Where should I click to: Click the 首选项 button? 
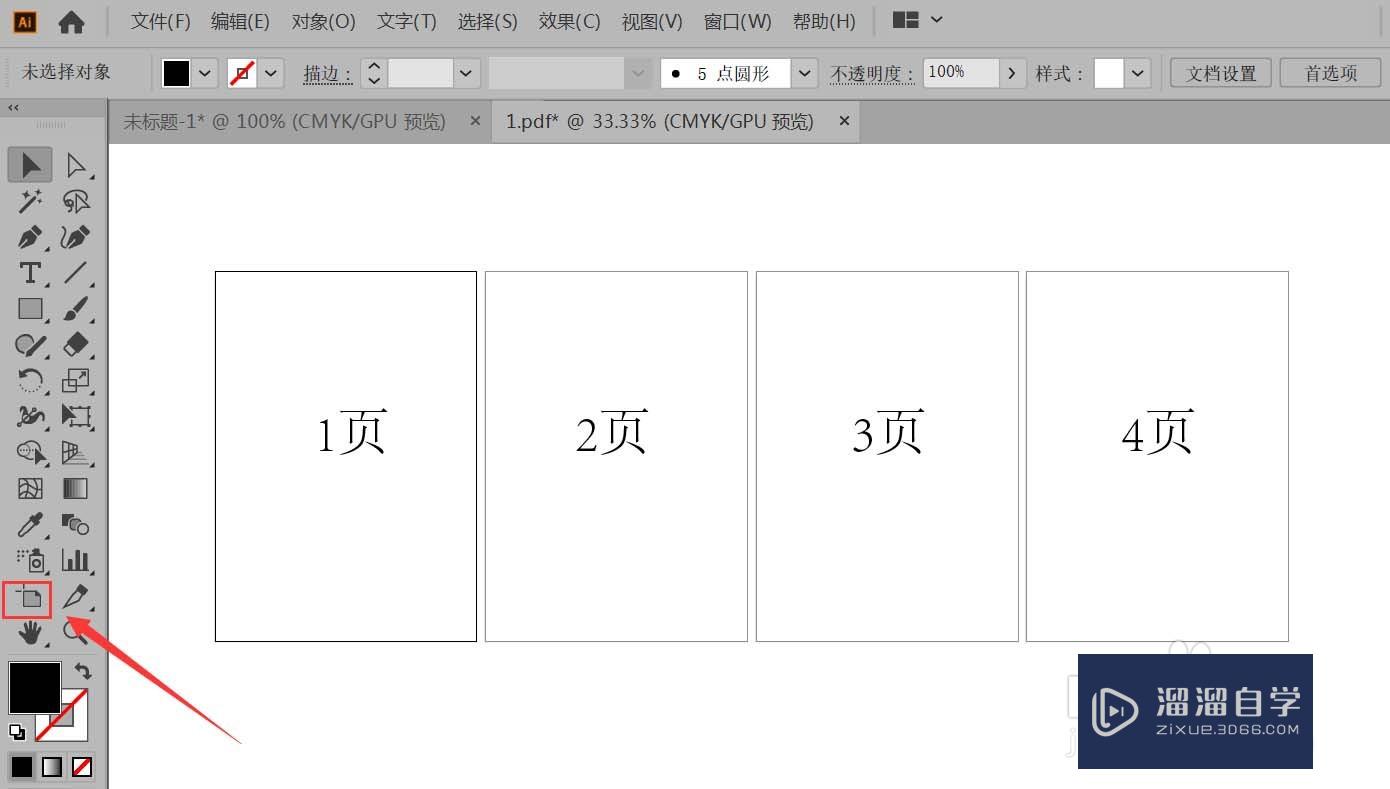[x=1331, y=73]
